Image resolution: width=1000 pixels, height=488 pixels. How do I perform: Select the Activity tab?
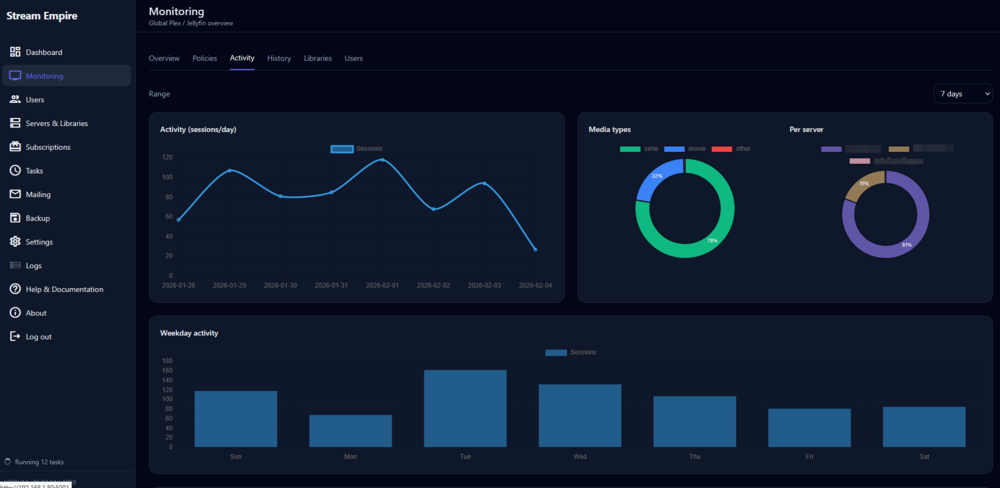click(242, 58)
